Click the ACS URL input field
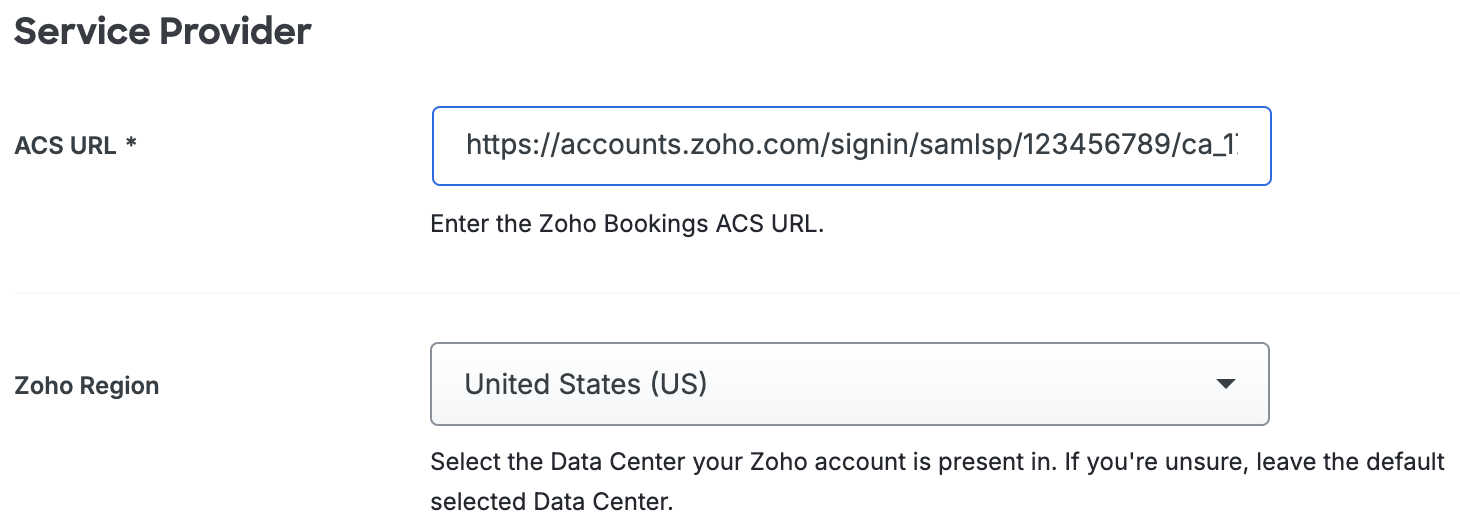This screenshot has width=1460, height=532. [850, 146]
